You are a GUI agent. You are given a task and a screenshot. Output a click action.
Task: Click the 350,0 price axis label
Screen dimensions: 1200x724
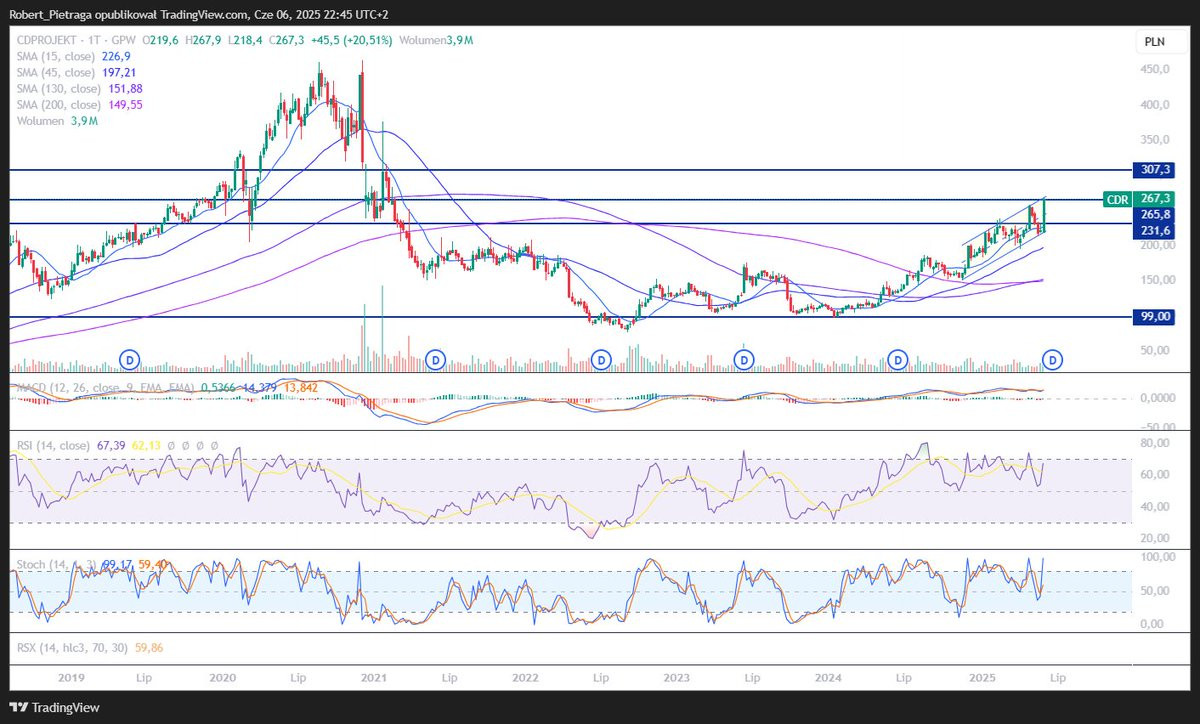click(x=1157, y=139)
